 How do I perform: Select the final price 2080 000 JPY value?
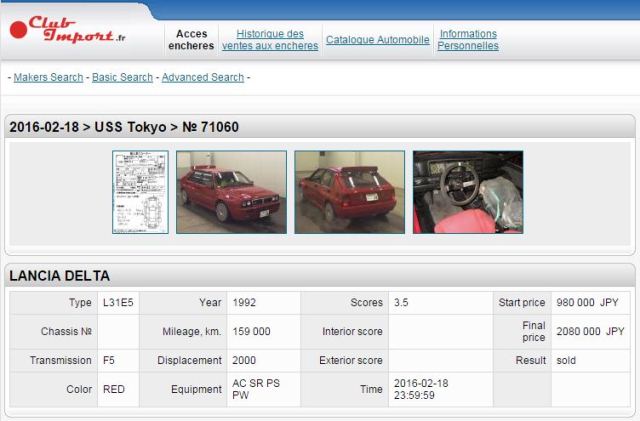(590, 331)
